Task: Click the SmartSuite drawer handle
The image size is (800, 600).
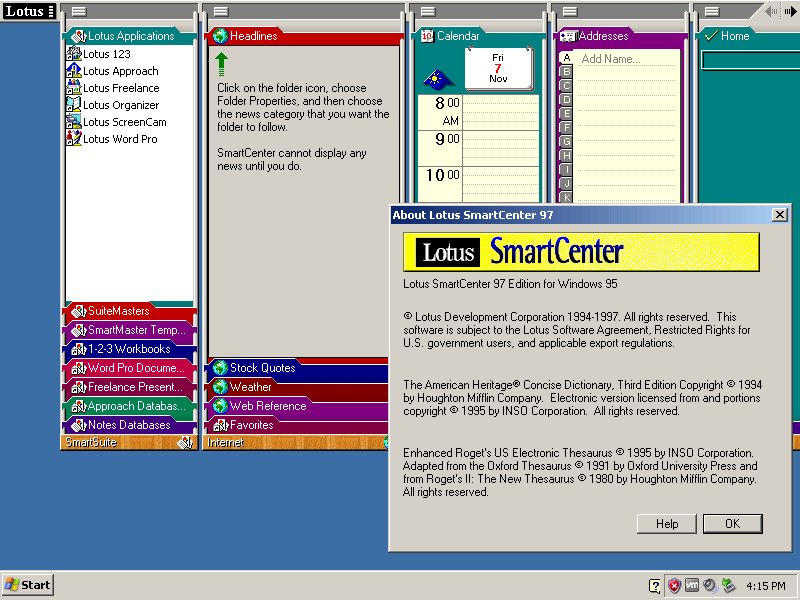Action: tap(129, 442)
